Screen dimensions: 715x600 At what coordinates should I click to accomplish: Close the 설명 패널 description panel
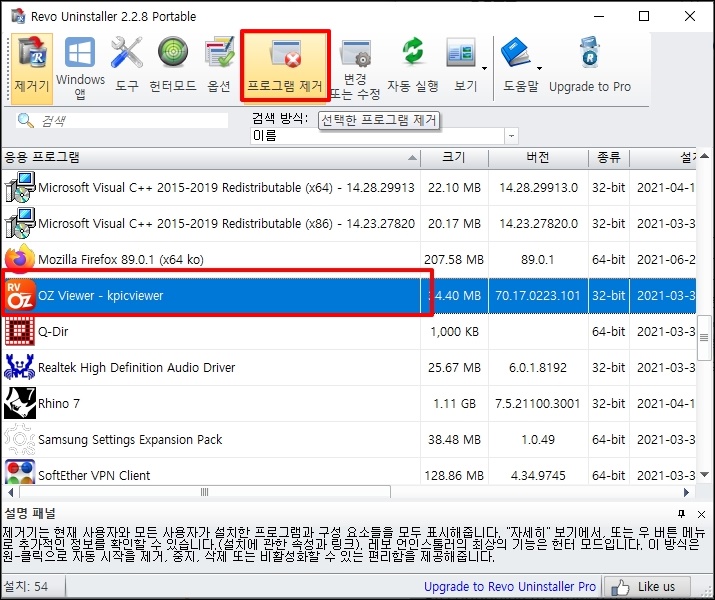pyautogui.click(x=701, y=514)
